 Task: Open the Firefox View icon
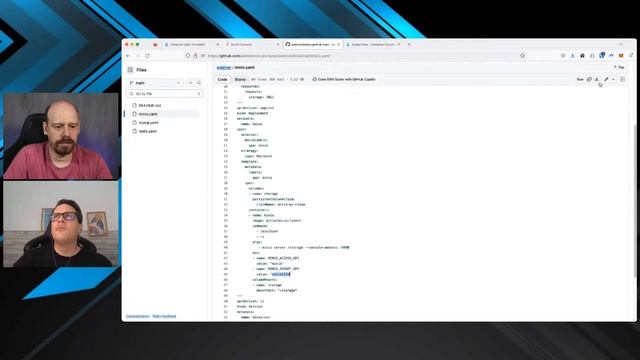point(155,44)
